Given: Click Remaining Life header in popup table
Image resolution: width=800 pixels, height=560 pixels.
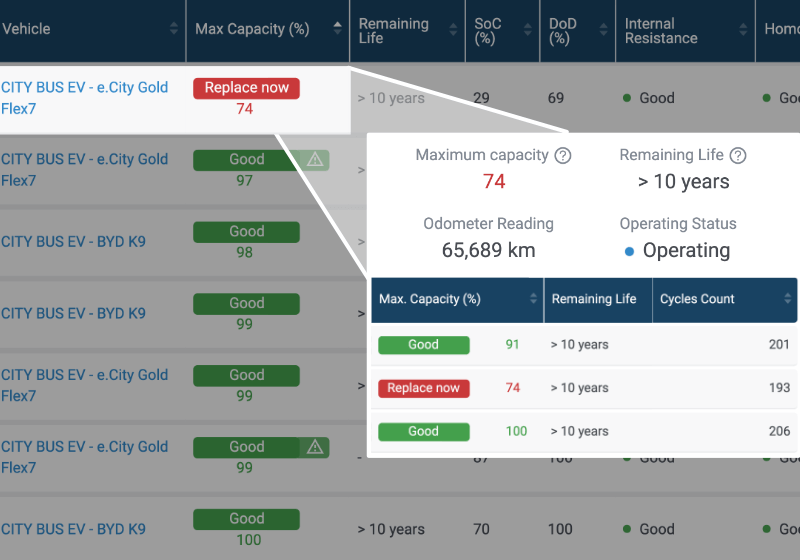Looking at the screenshot, I should coord(594,299).
